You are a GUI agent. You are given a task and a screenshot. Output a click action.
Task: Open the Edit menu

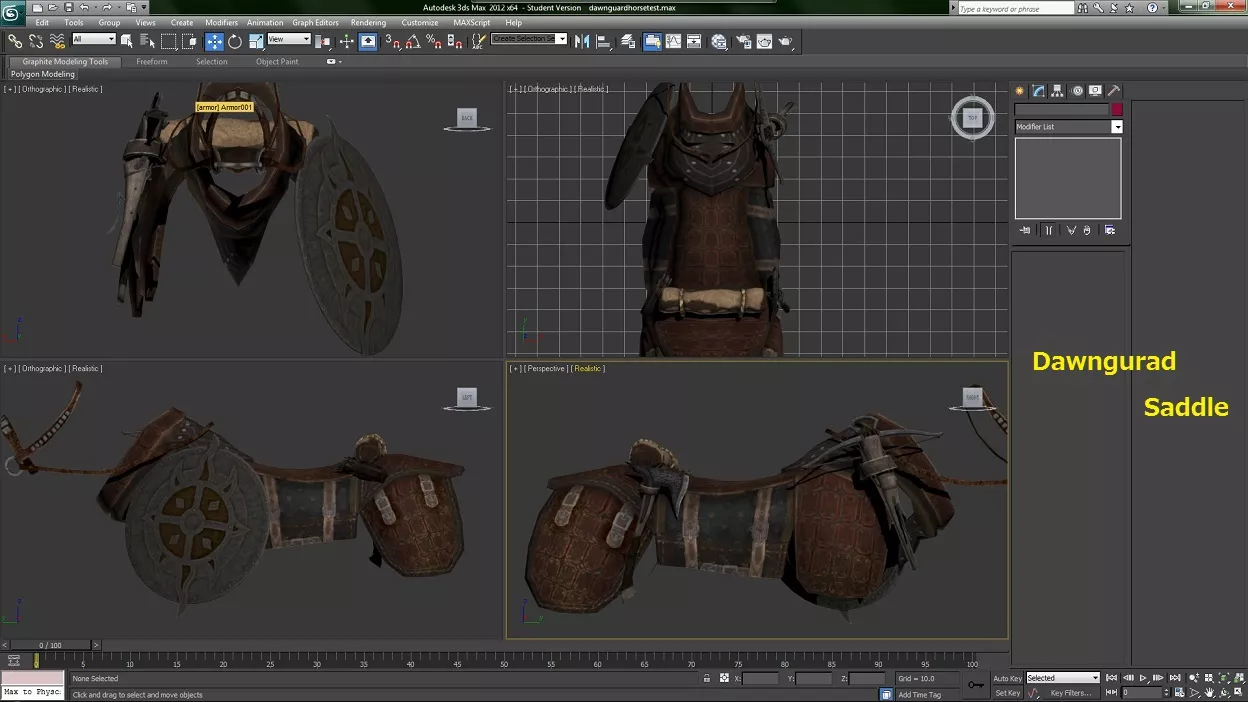tap(42, 22)
